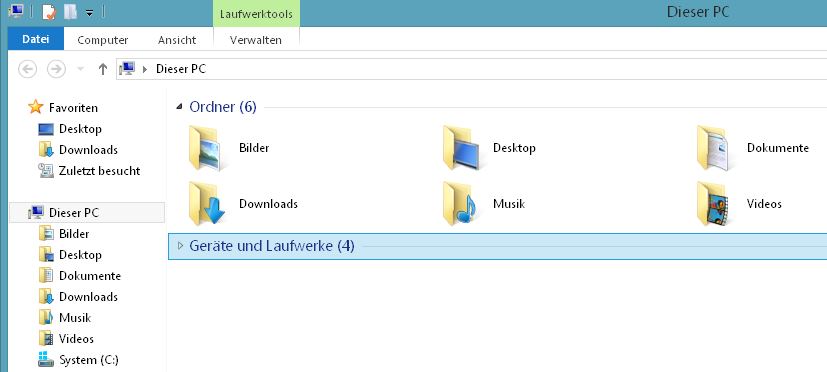Select the Laufwerktools contextual tab header
Image resolution: width=827 pixels, height=372 pixels.
tap(256, 14)
